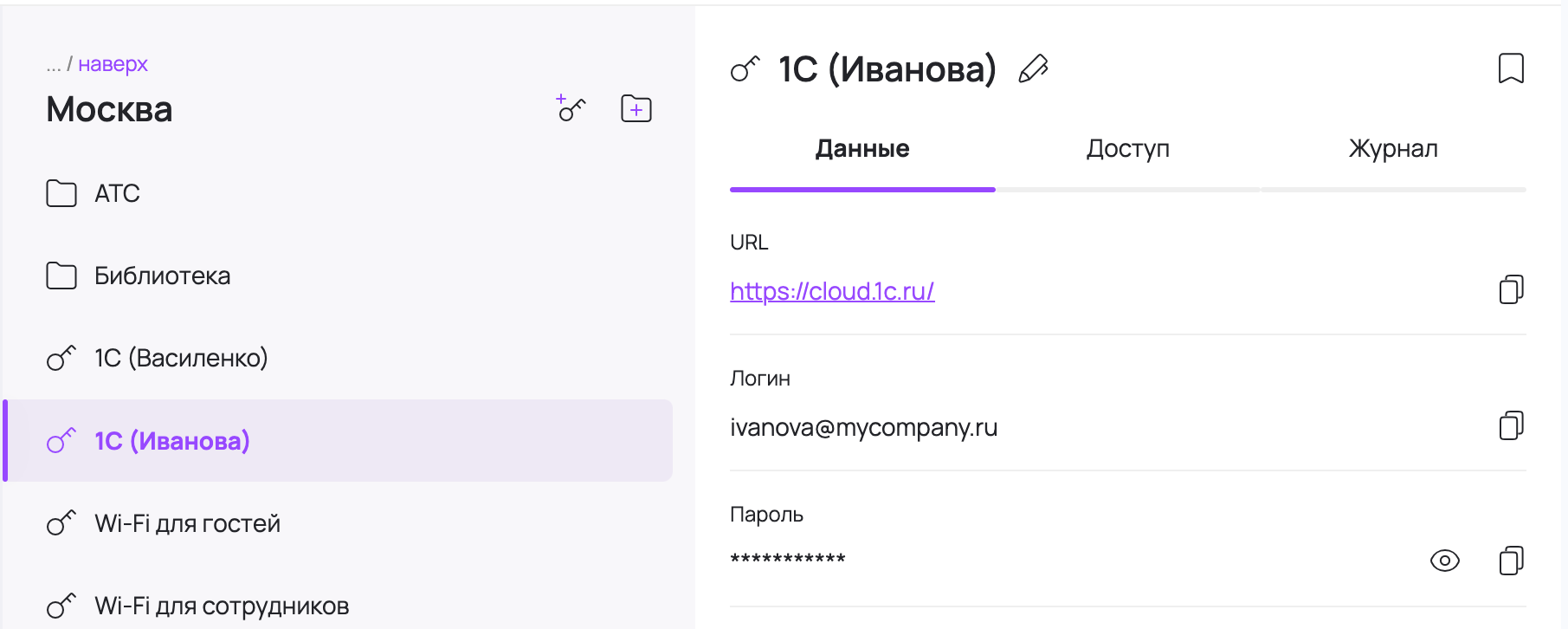Open the Библиотека folder
The image size is (1568, 629).
(162, 276)
